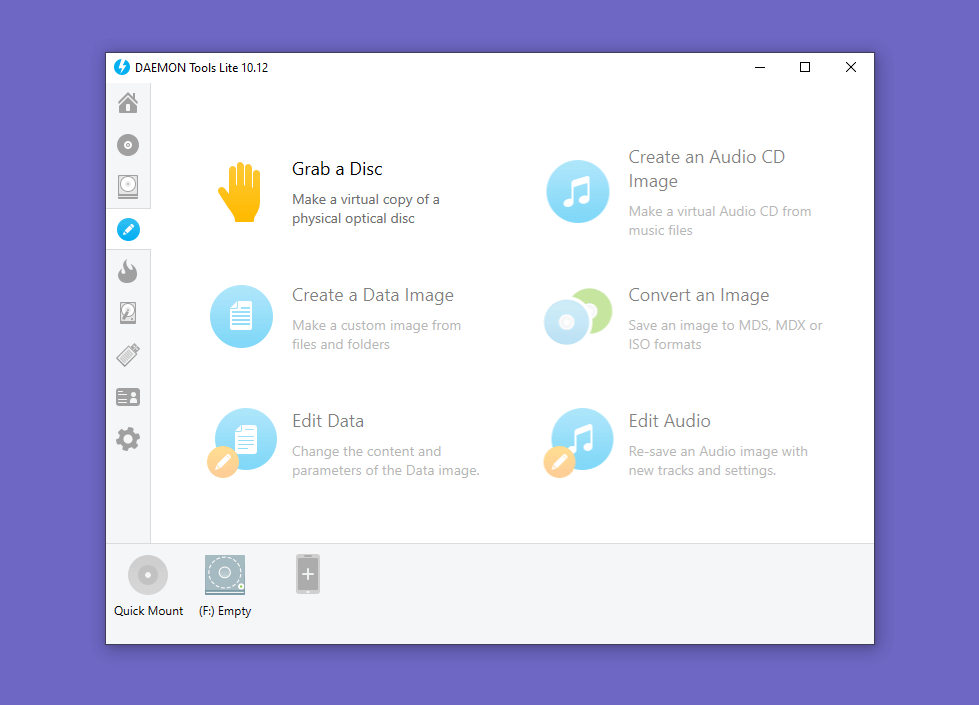Screen dimensions: 979x705
Task: Click the DAEMON Tools Lite 10.12 title text
Action: tap(202, 67)
